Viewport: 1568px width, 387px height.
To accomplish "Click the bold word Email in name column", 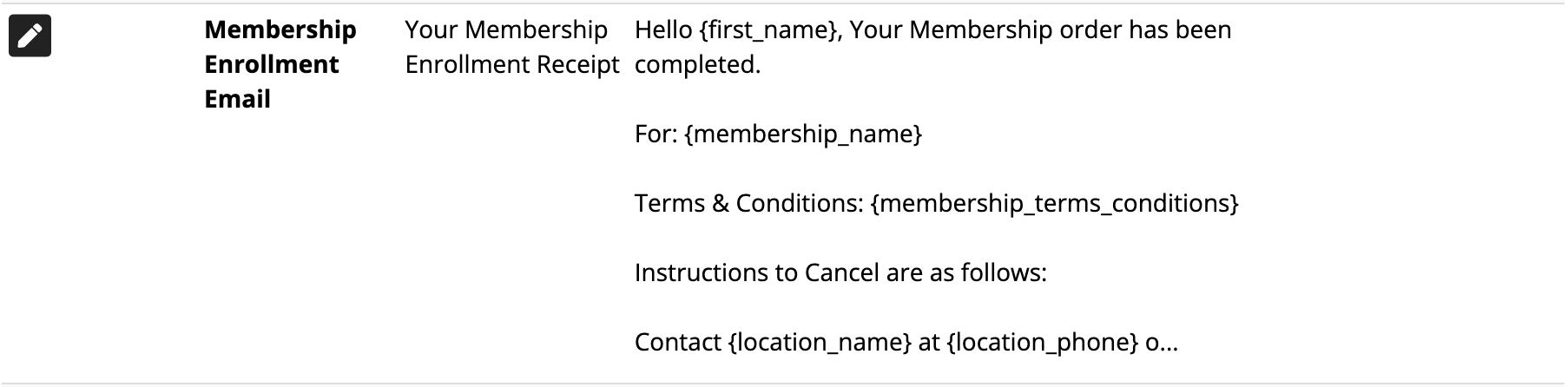I will tap(238, 99).
